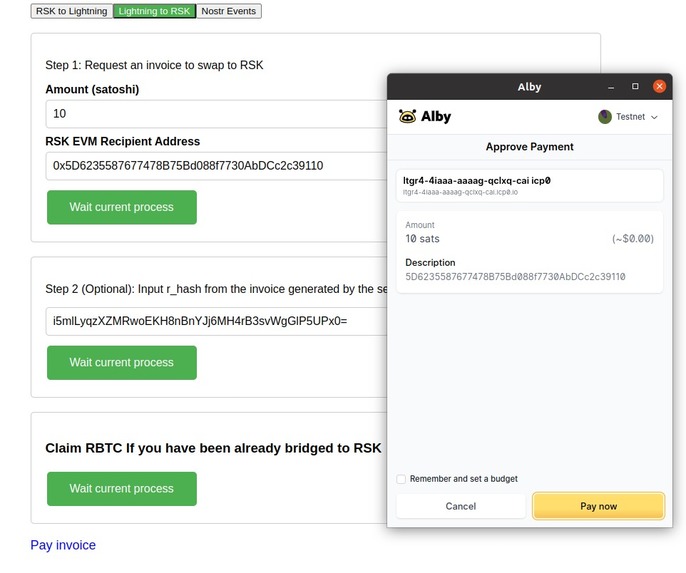Open the Nostr Events tab
Screen dimensions: 686x573
click(x=228, y=11)
